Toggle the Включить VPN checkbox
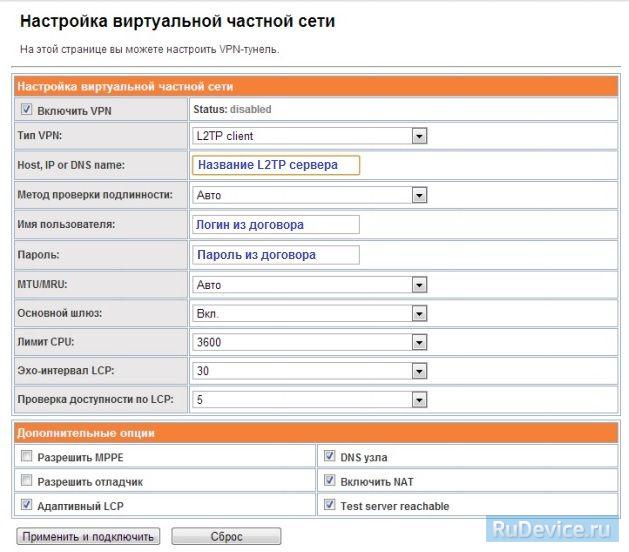 [x=27, y=110]
